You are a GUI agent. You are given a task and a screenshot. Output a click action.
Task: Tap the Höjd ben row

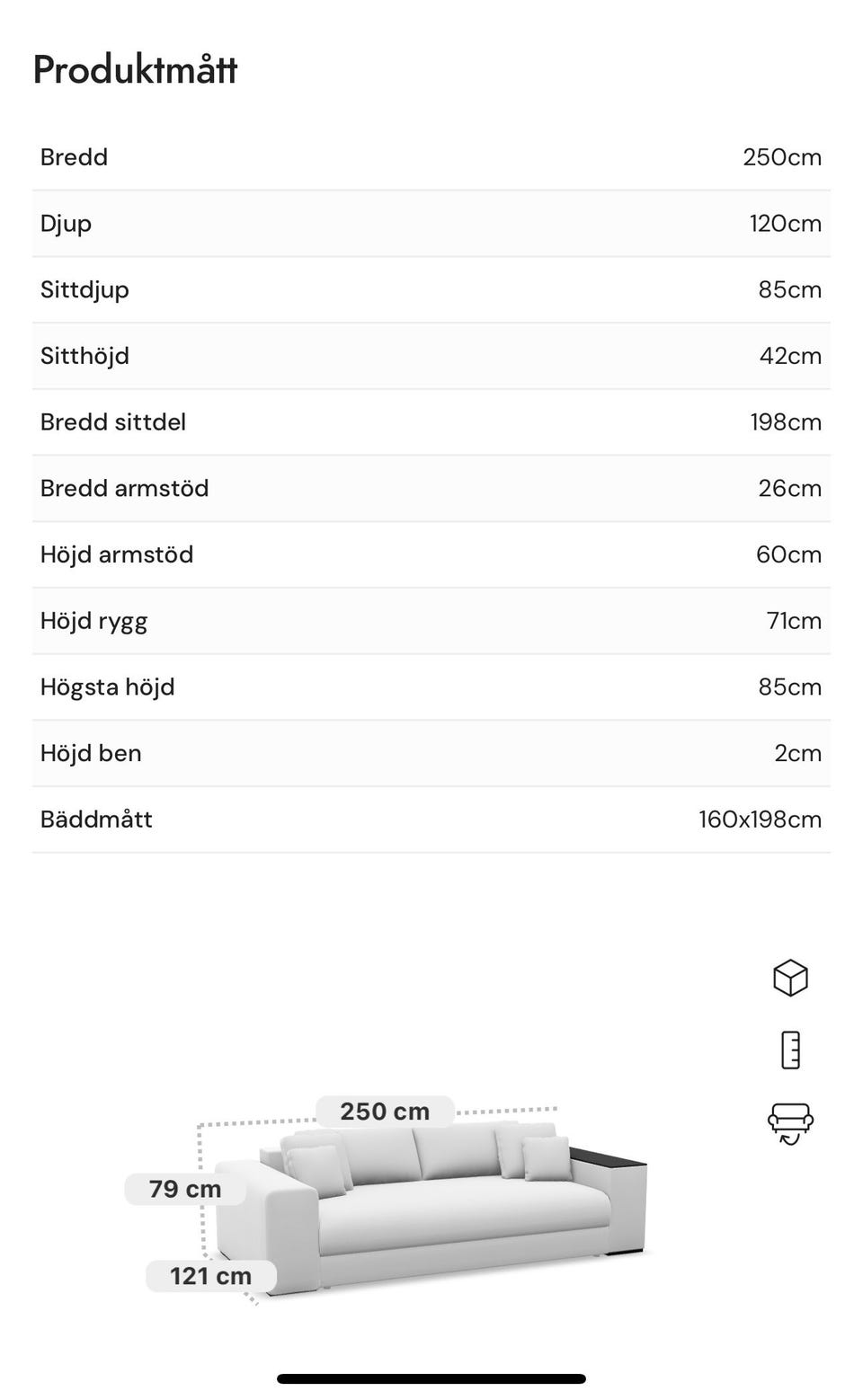[x=431, y=753]
